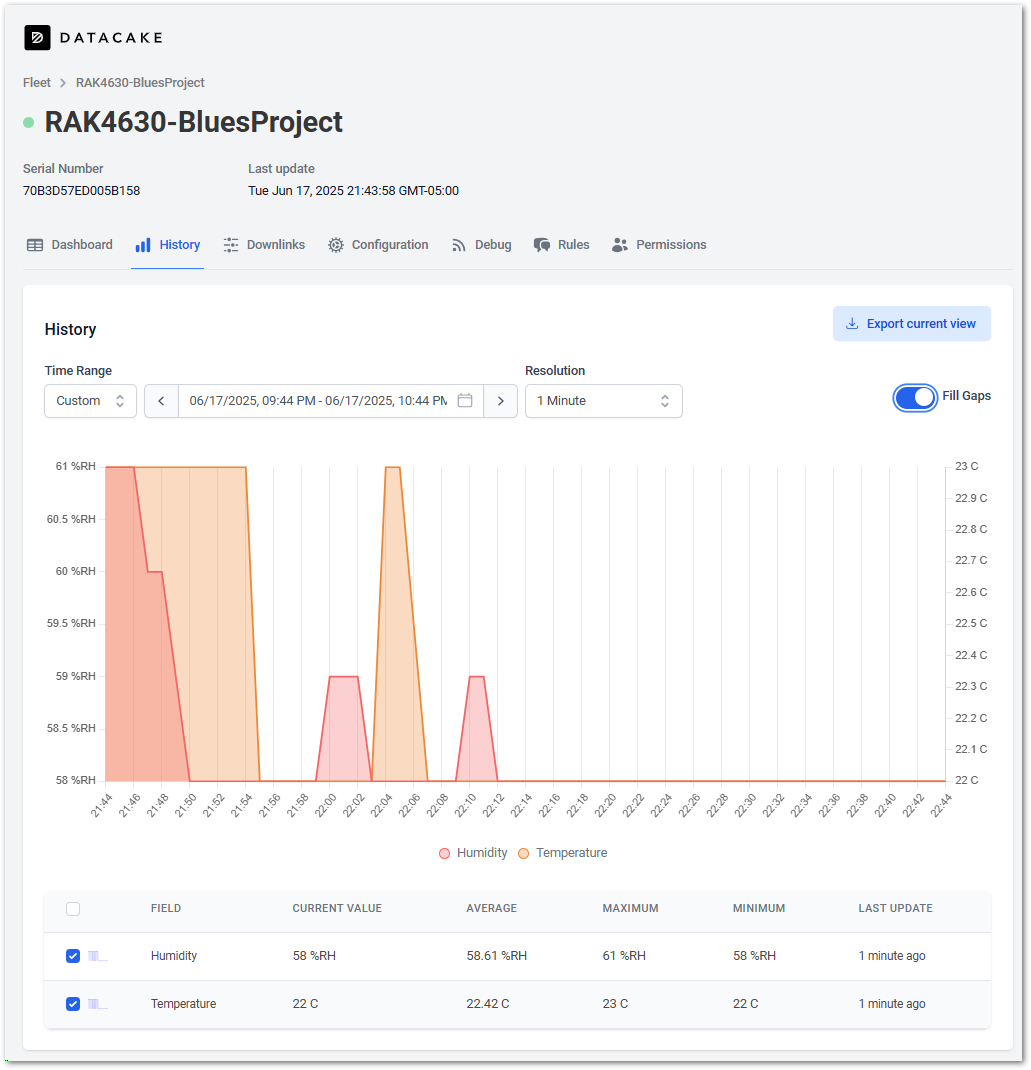Screen dimensions: 1031x1070
Task: Click RAK4630-BluesProject breadcrumb link
Action: click(x=140, y=83)
